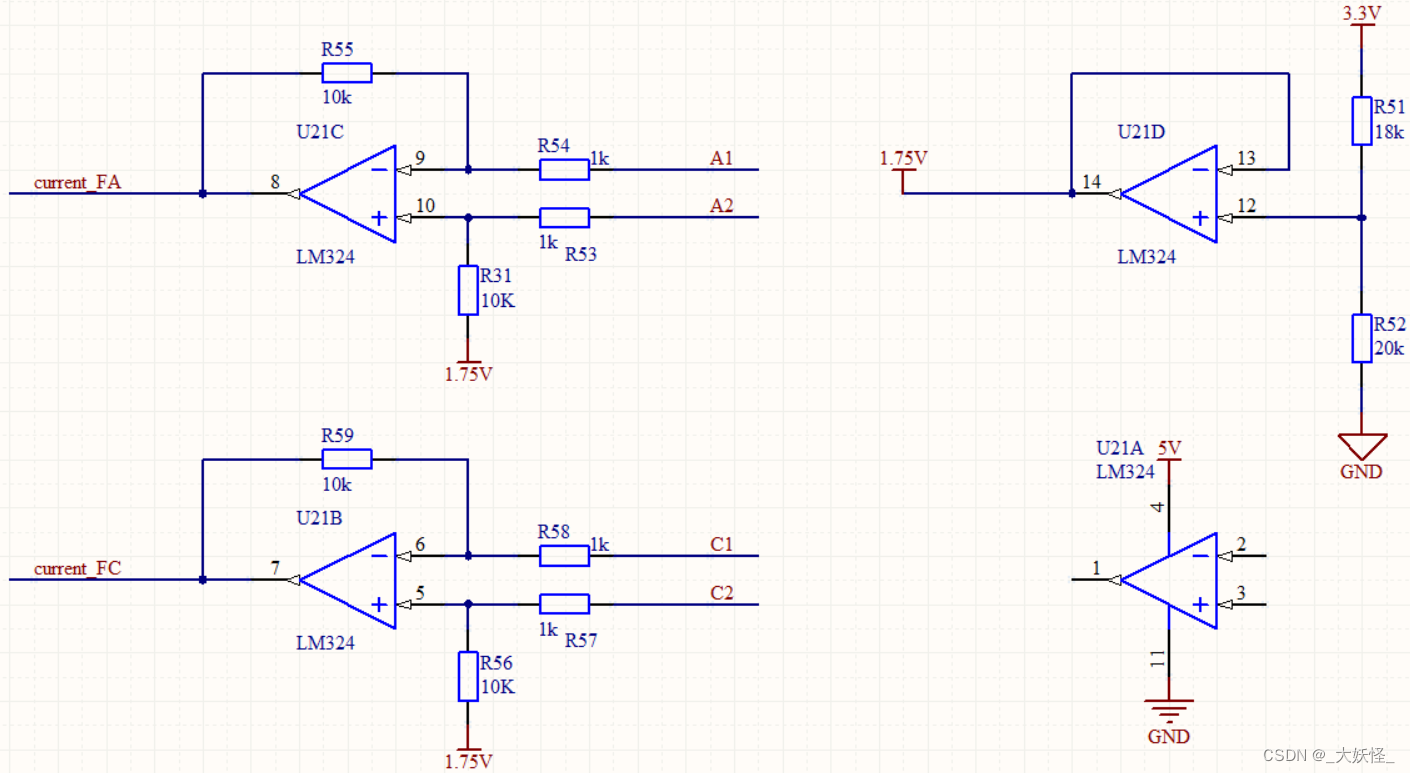Viewport: 1410px width, 773px height.
Task: Click the earth ground symbol under U21A
Action: 1169,711
